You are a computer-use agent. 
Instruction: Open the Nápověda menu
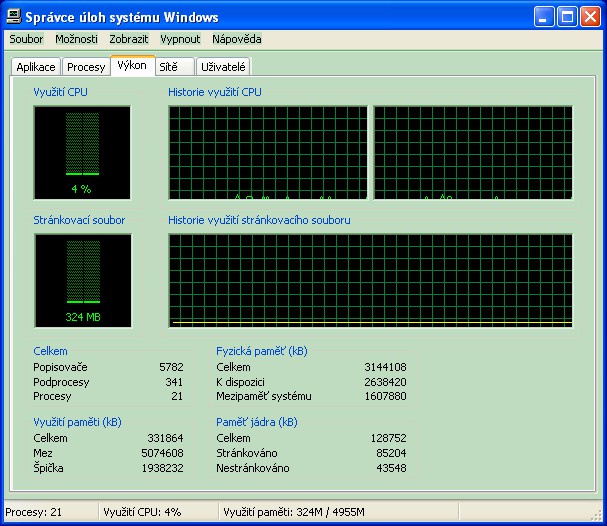pyautogui.click(x=237, y=39)
